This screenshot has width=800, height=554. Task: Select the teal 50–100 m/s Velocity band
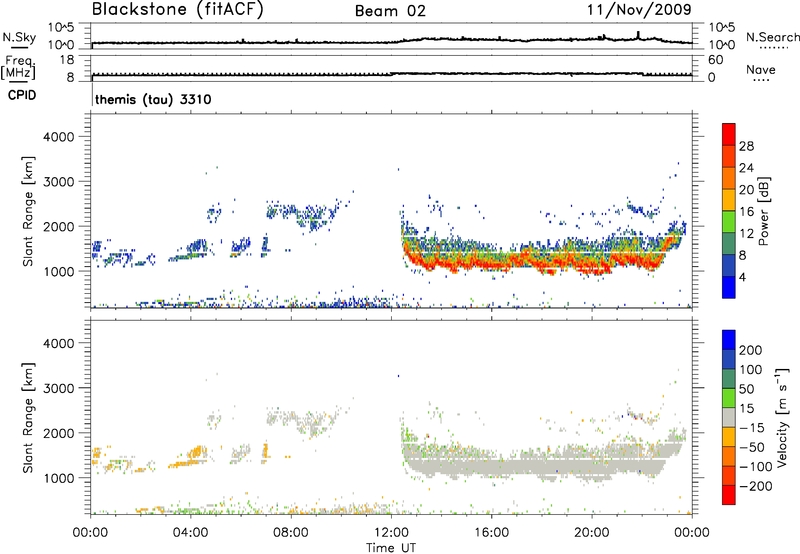[x=729, y=379]
